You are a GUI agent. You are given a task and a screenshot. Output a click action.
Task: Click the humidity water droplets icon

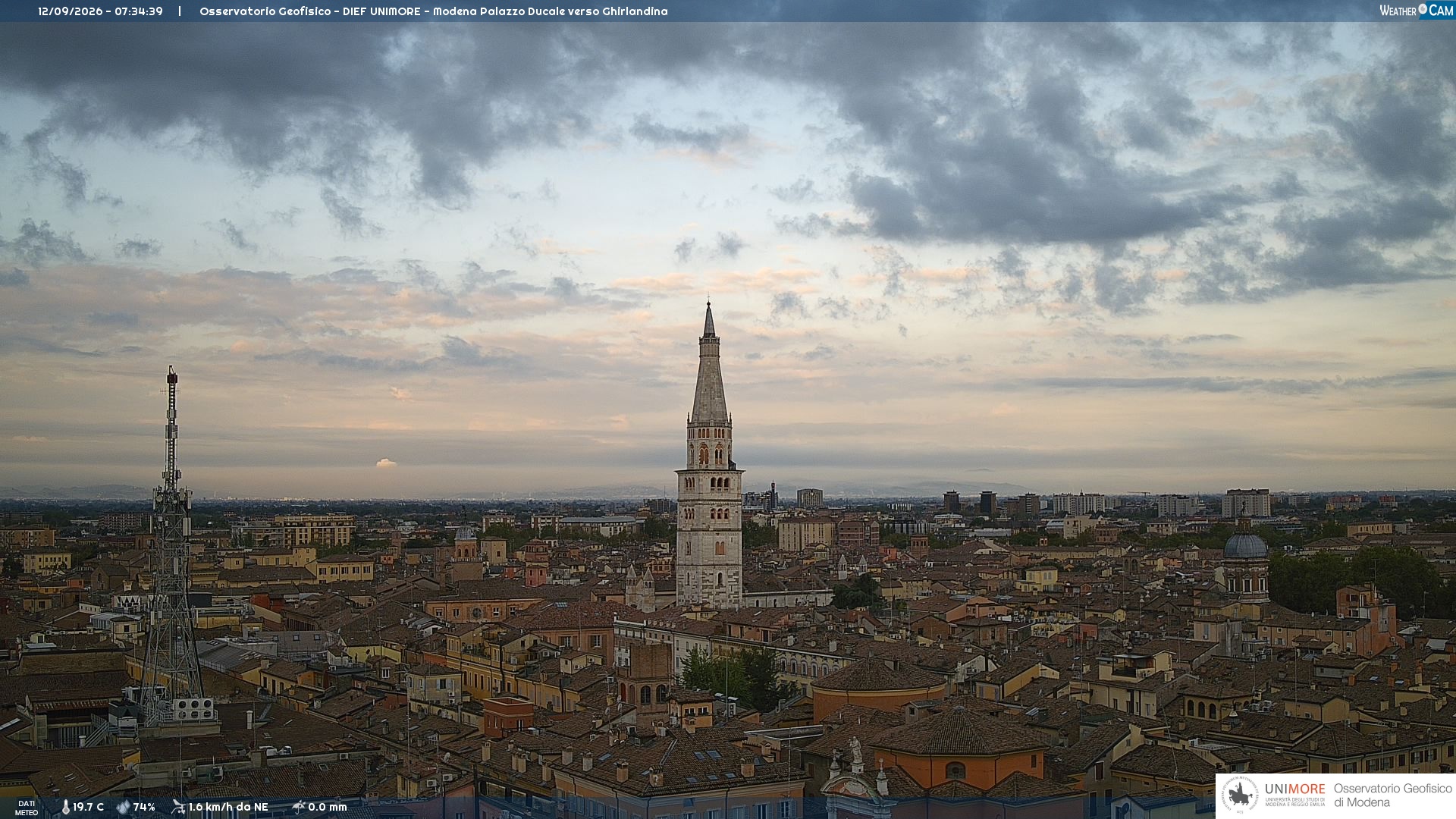click(123, 807)
